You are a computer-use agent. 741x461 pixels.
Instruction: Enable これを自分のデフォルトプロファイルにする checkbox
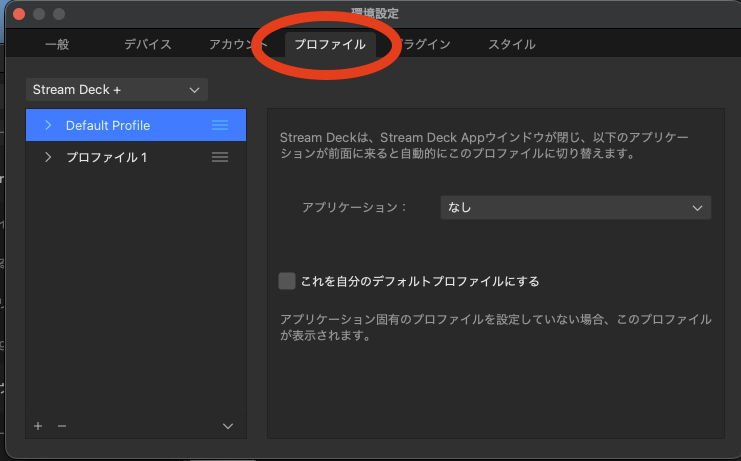pos(287,281)
